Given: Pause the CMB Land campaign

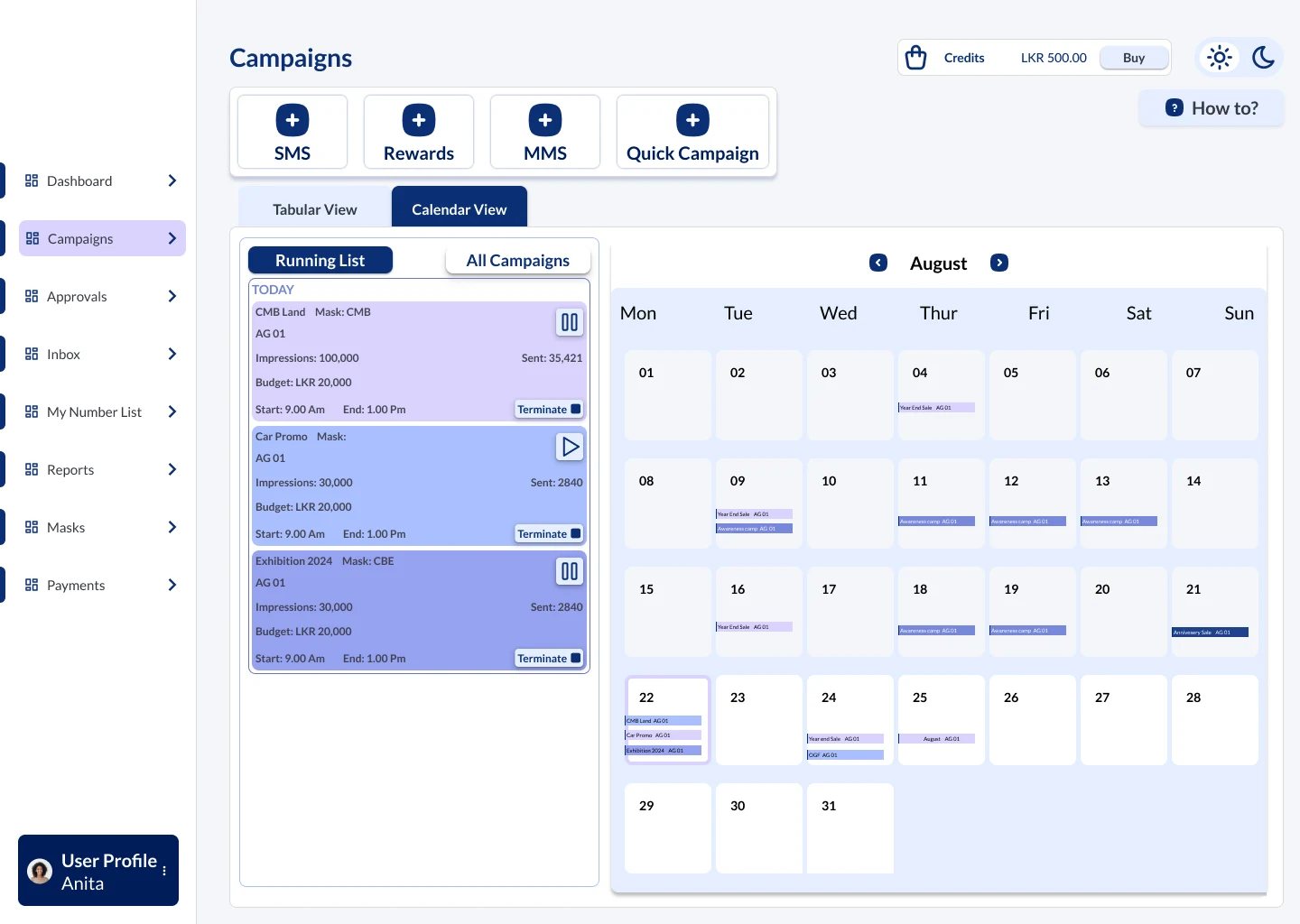Looking at the screenshot, I should coord(570,322).
